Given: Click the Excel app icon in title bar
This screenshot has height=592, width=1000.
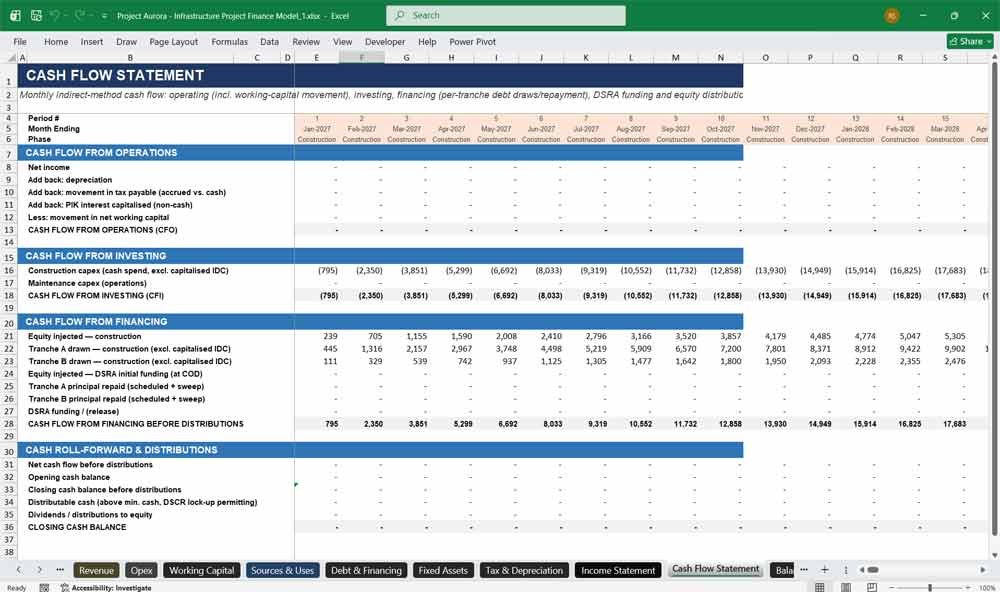Looking at the screenshot, I should (15, 15).
